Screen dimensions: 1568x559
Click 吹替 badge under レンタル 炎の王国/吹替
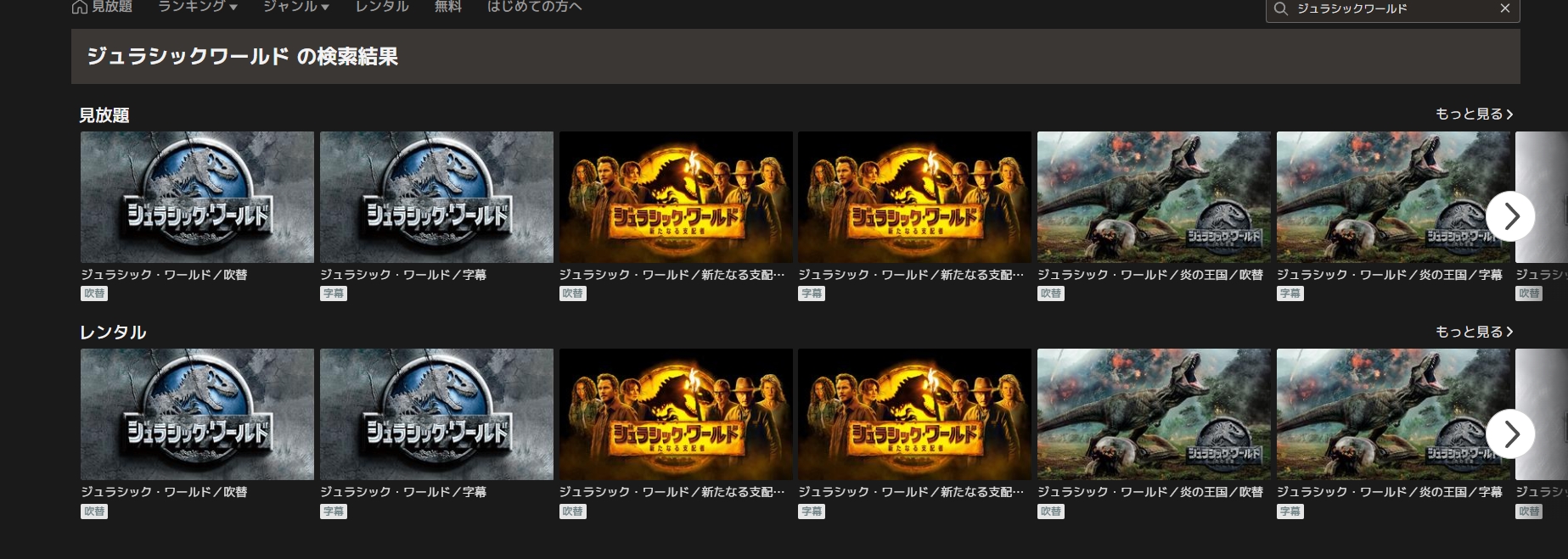(1051, 511)
